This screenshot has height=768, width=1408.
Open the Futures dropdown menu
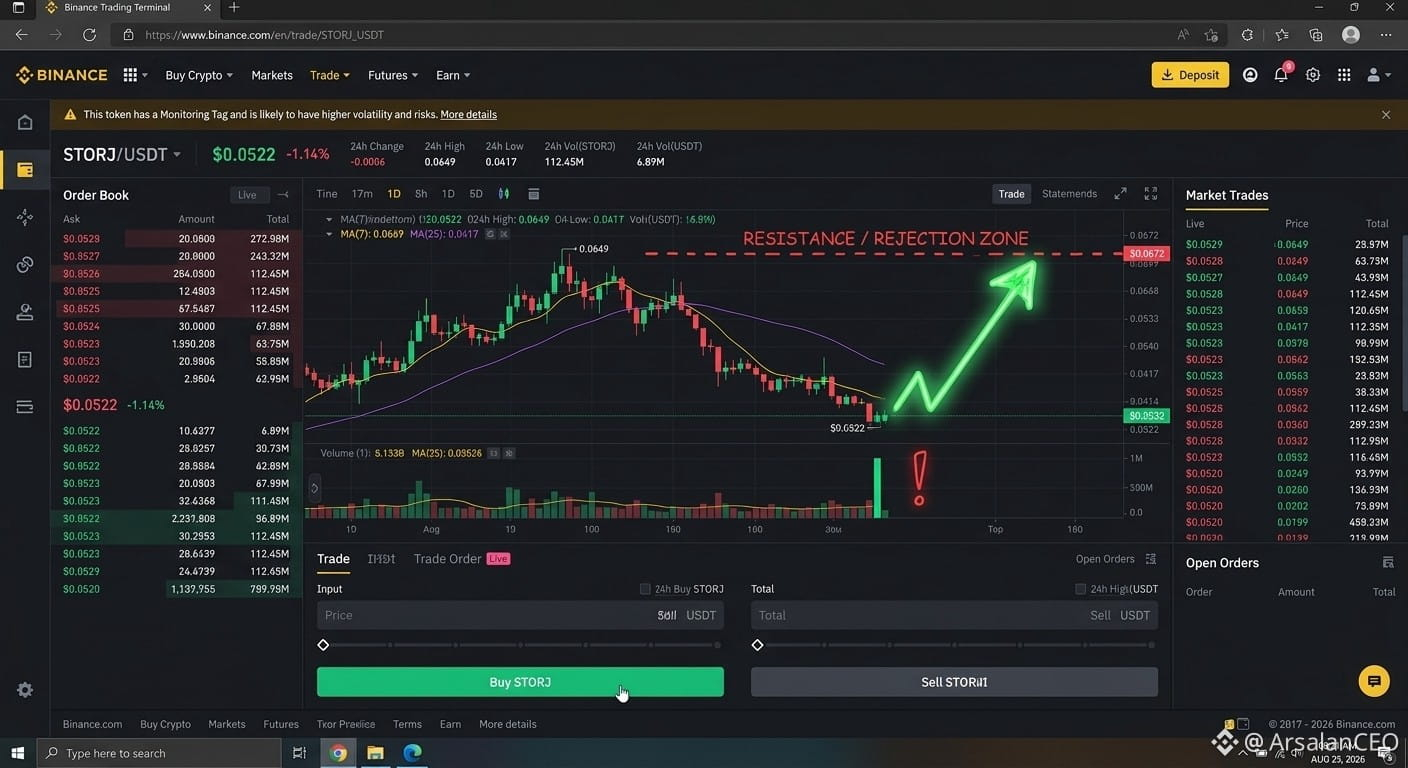point(393,75)
